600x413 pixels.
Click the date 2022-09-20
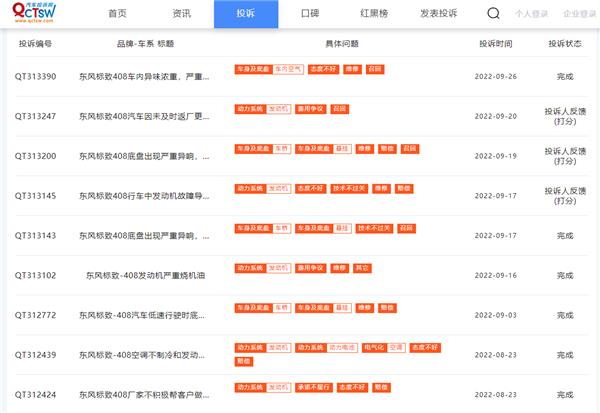[x=496, y=116]
